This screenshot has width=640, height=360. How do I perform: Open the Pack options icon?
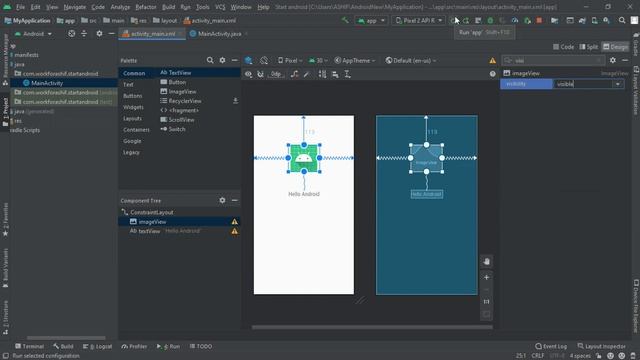point(322,74)
